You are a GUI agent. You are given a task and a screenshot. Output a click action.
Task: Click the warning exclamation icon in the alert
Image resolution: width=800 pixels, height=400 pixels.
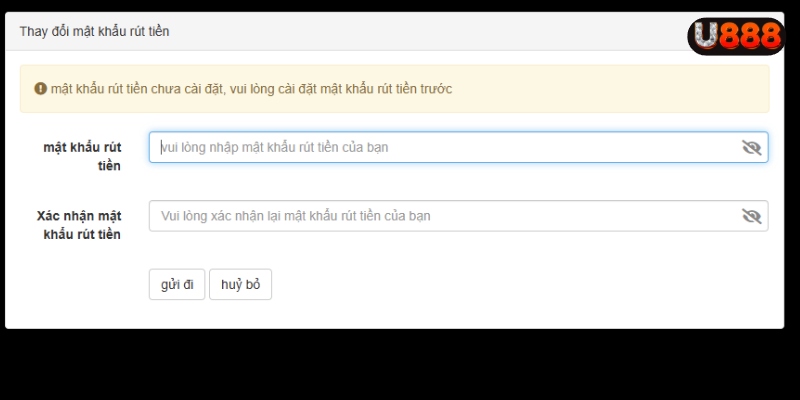[x=41, y=89]
